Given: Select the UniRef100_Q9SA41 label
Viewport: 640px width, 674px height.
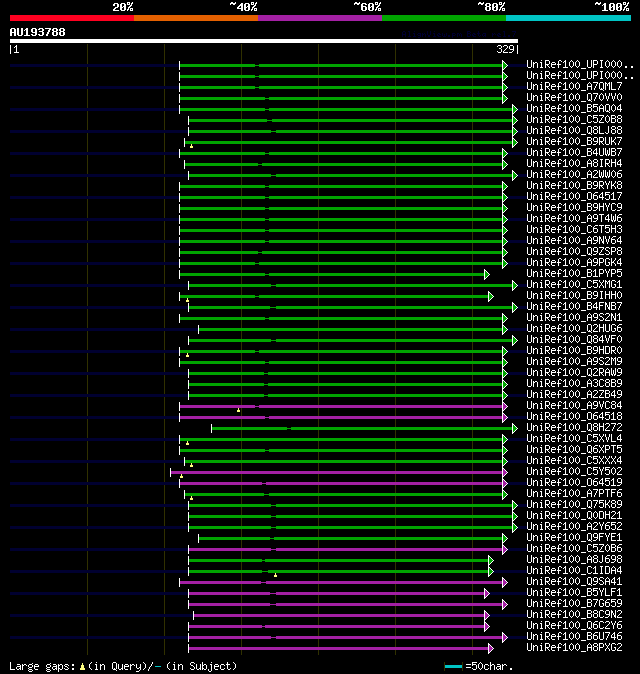Looking at the screenshot, I should 574,582.
